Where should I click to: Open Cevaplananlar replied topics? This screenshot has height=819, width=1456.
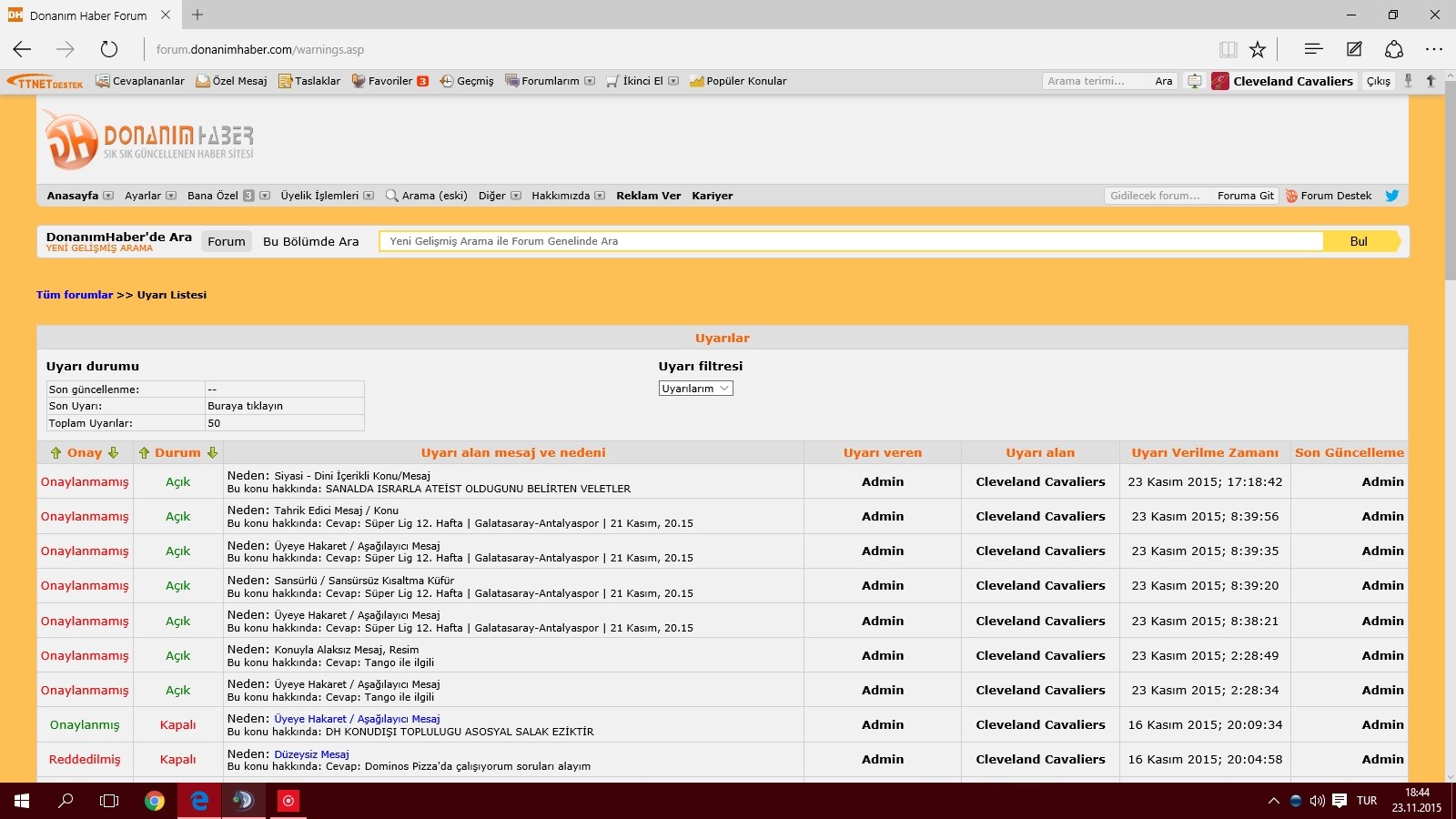click(x=140, y=81)
